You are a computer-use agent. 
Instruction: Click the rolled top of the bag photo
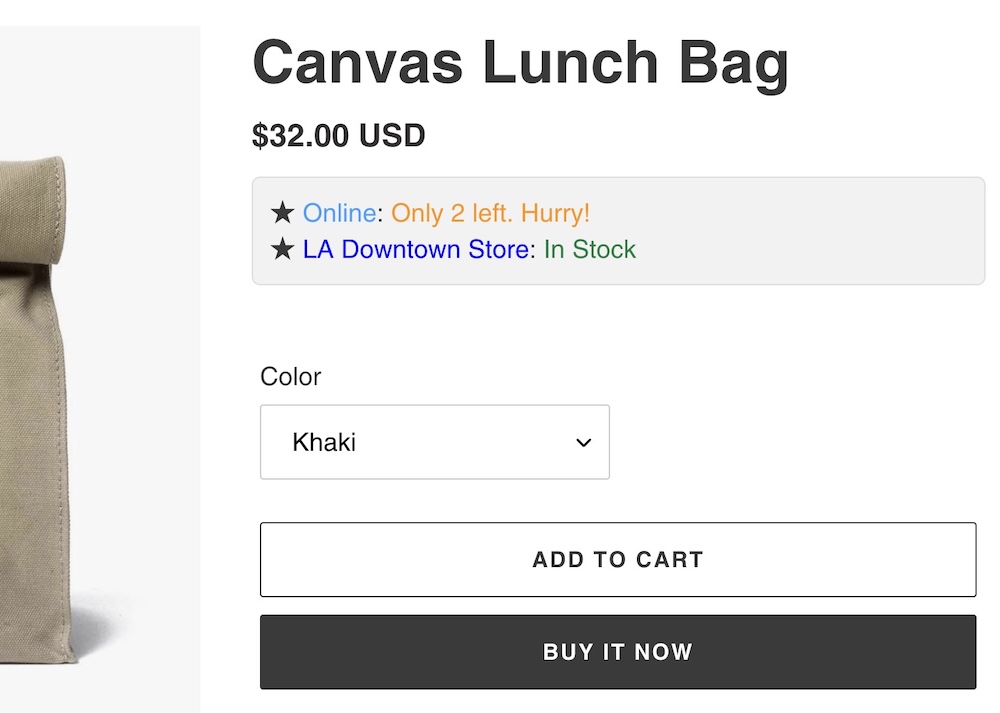point(32,210)
